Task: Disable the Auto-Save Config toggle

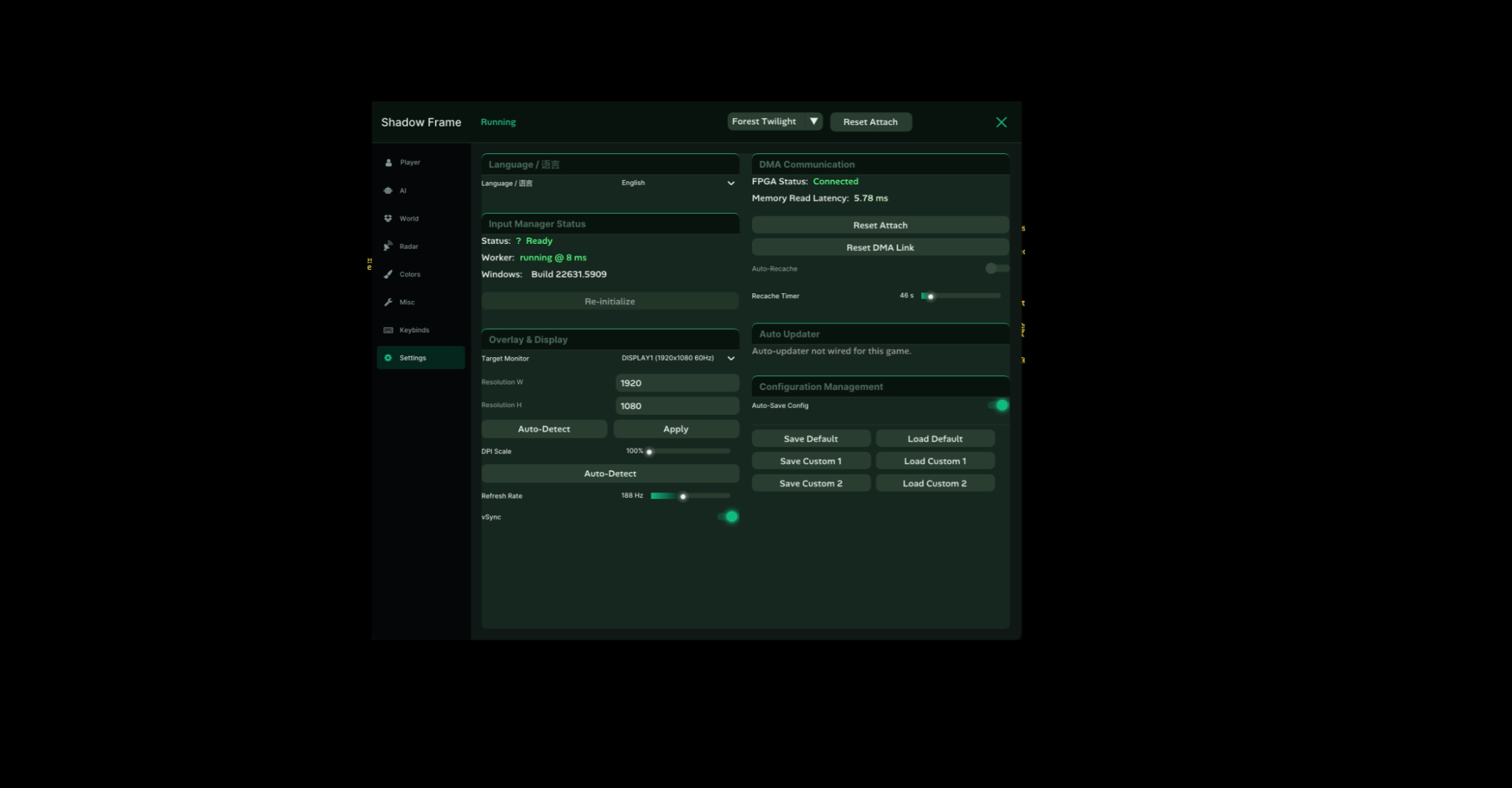Action: [x=998, y=406]
